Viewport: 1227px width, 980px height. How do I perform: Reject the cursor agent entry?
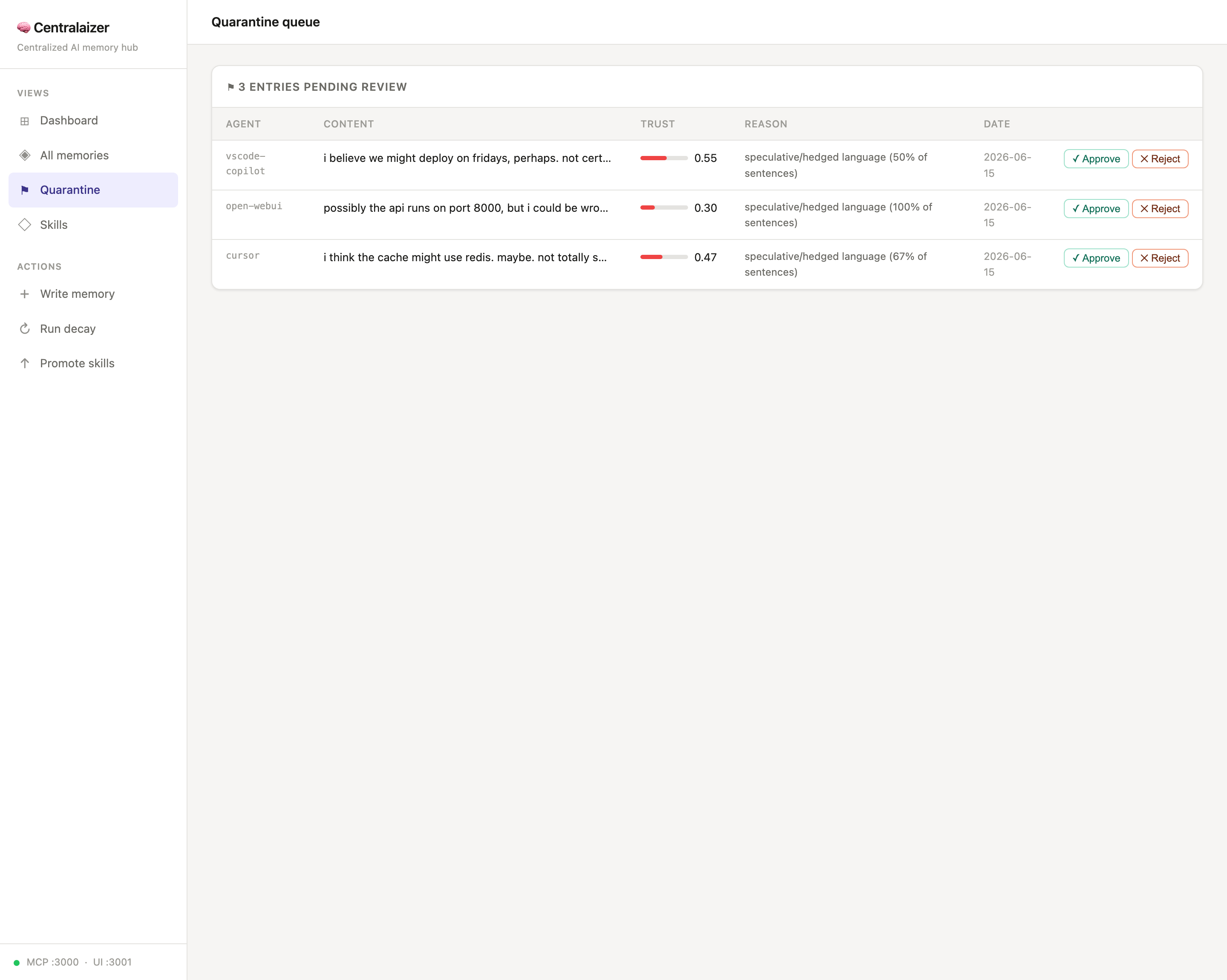tap(1160, 258)
